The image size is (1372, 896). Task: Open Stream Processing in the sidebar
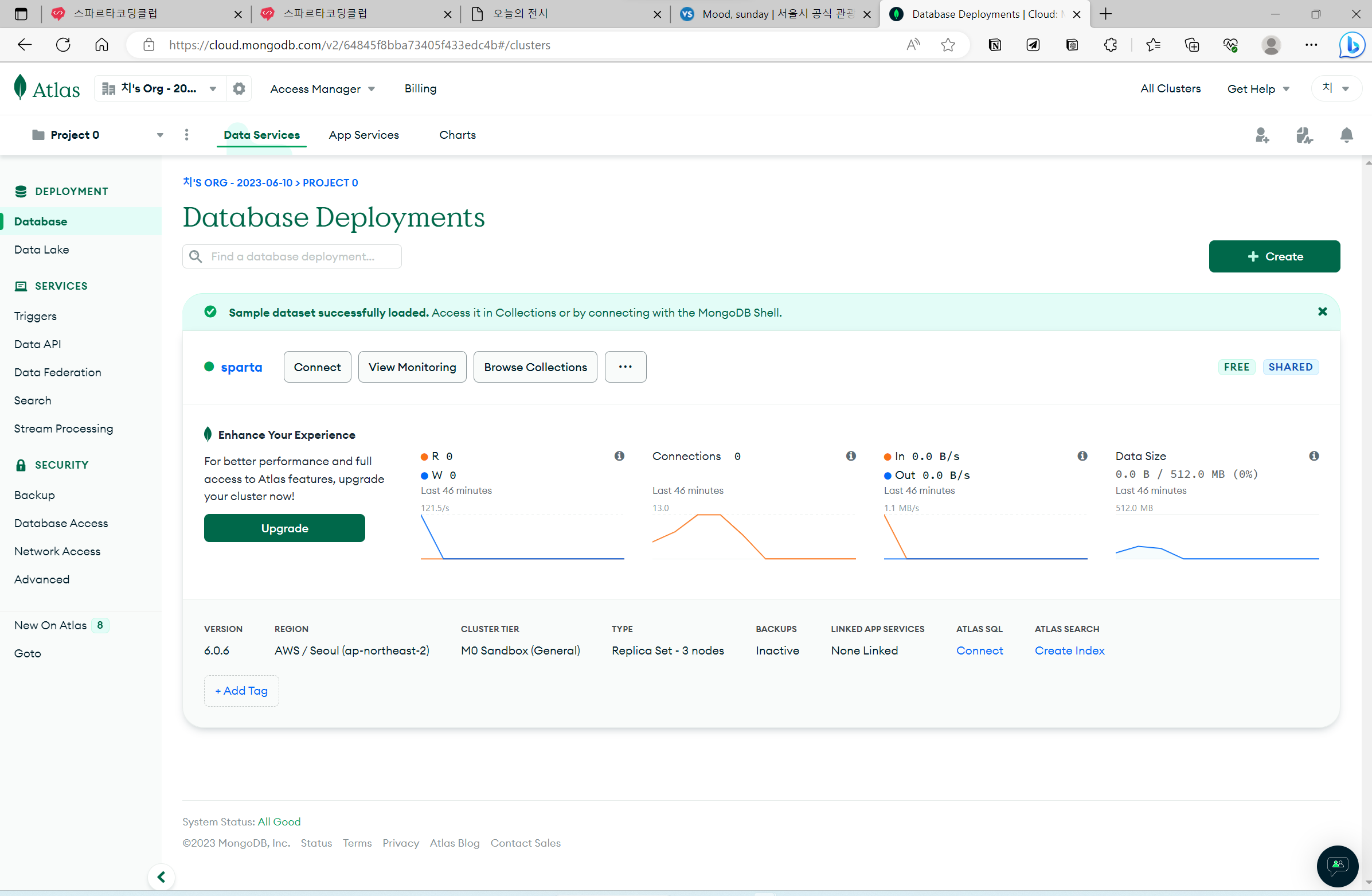(64, 428)
